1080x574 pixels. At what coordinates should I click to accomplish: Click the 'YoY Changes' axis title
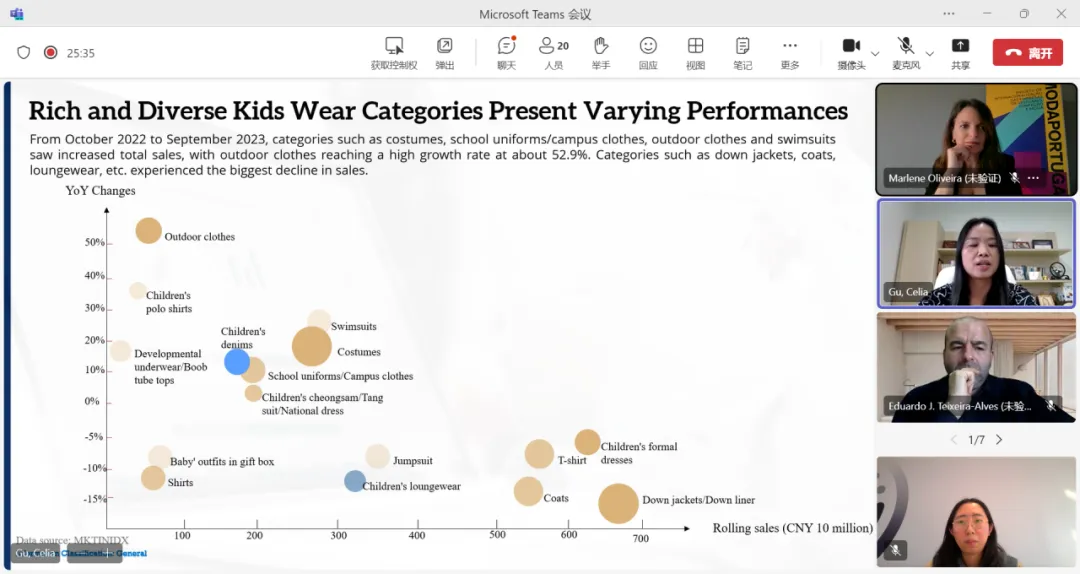(101, 191)
